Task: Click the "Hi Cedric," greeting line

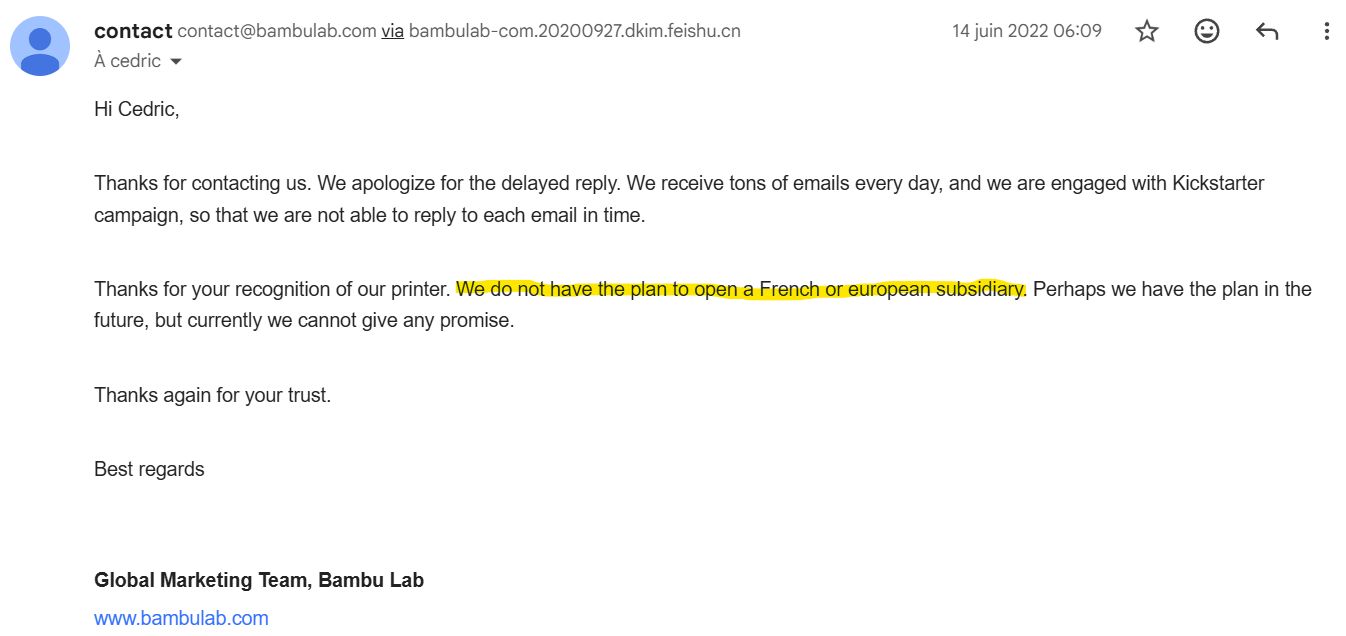Action: pyautogui.click(x=137, y=110)
